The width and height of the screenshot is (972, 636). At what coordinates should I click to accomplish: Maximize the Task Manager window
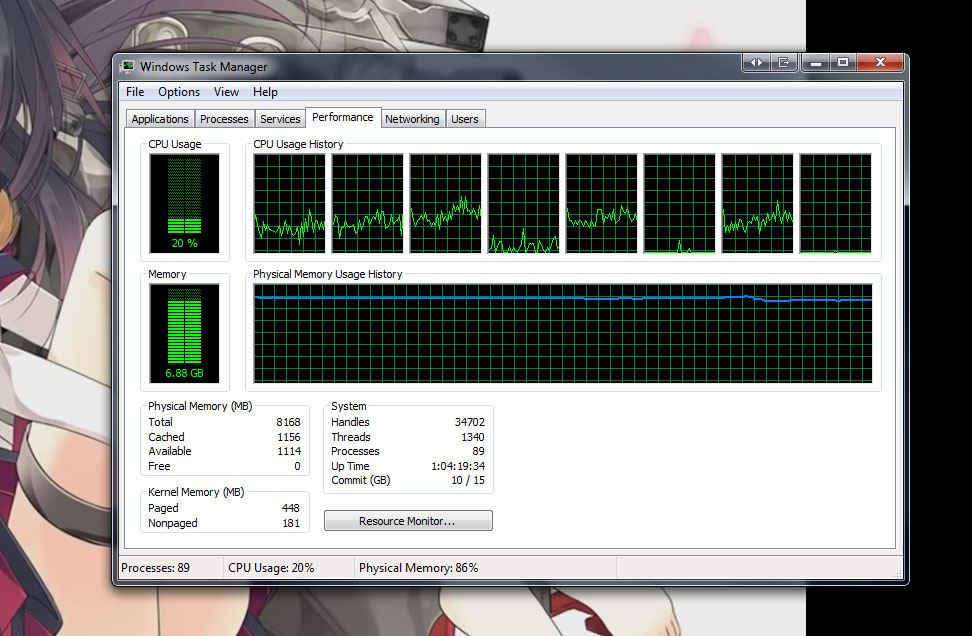pyautogui.click(x=842, y=62)
